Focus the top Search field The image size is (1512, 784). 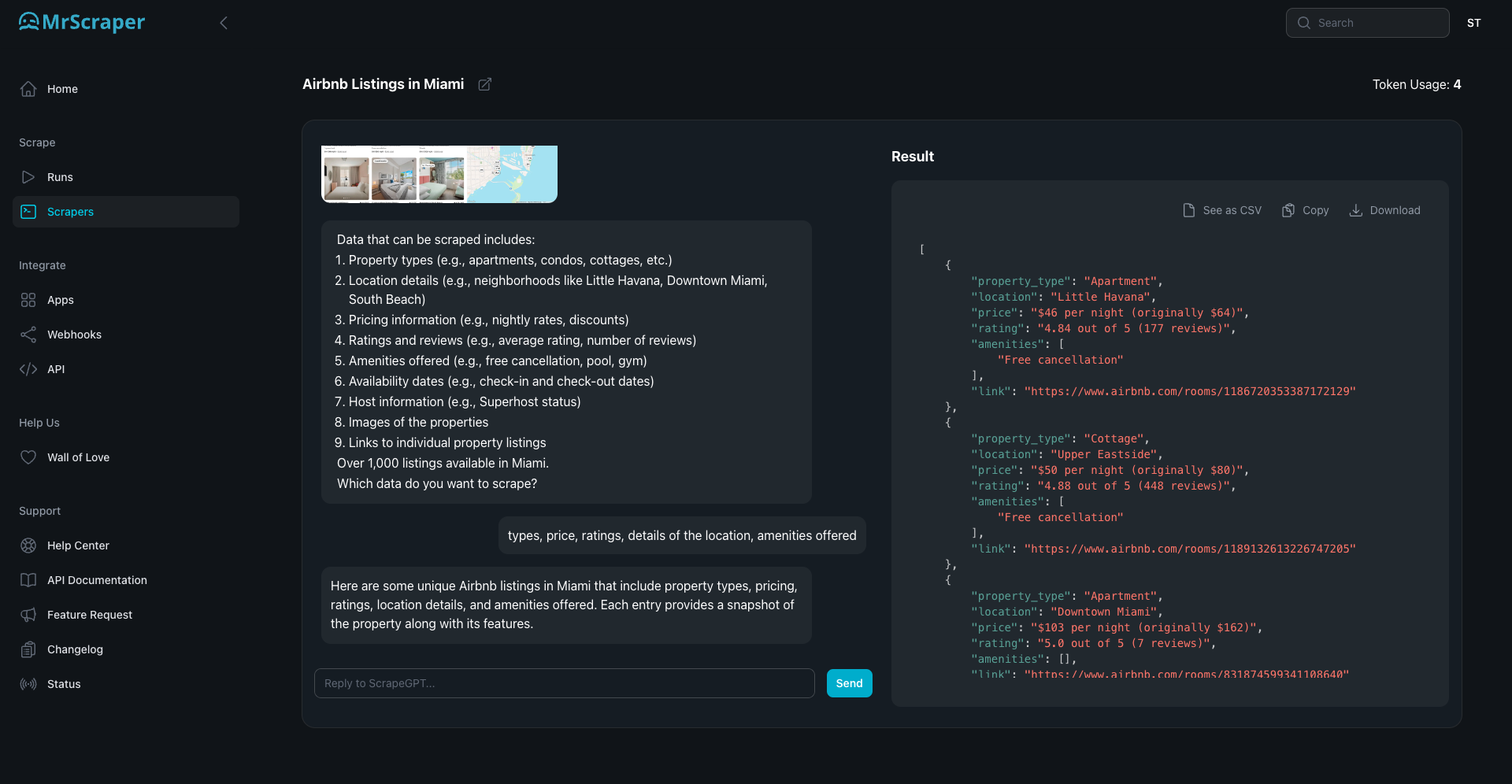point(1367,23)
